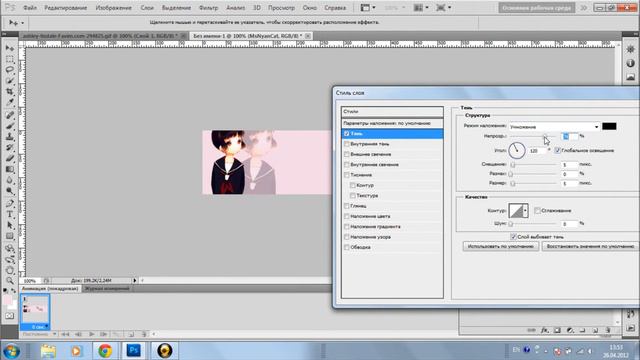
Task: Open the Изображение menu
Action: coord(113,8)
